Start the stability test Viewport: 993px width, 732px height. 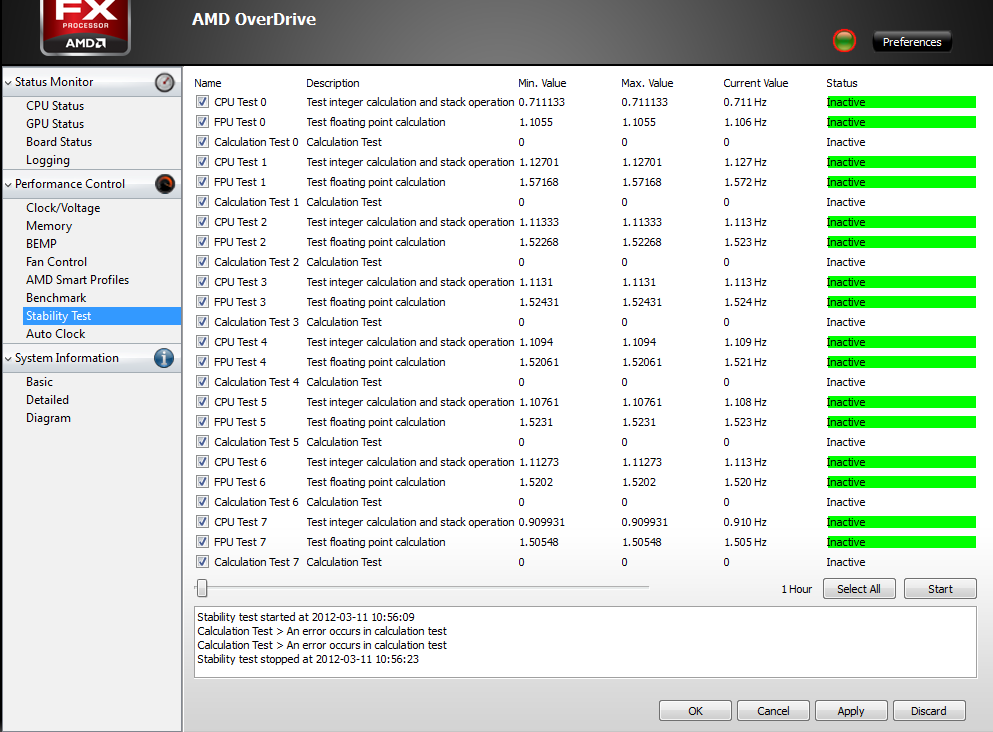point(940,589)
